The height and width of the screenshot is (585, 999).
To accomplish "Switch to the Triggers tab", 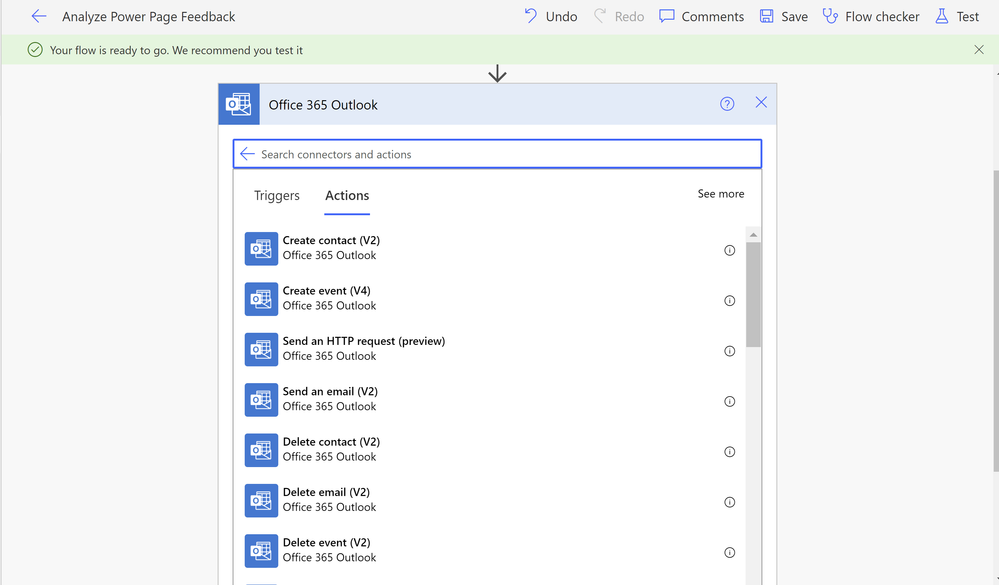I will pos(277,196).
